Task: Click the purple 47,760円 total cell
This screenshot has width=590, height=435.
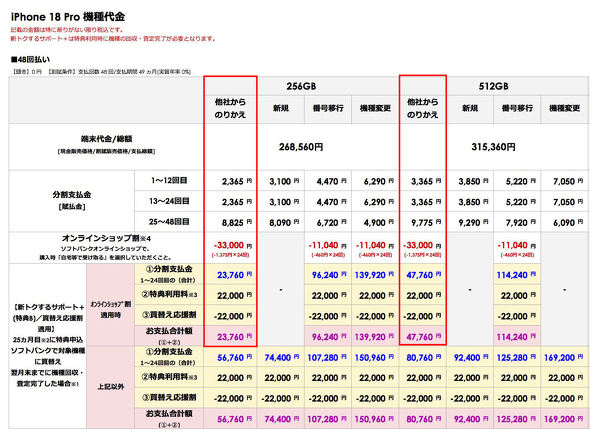Action: click(x=423, y=337)
